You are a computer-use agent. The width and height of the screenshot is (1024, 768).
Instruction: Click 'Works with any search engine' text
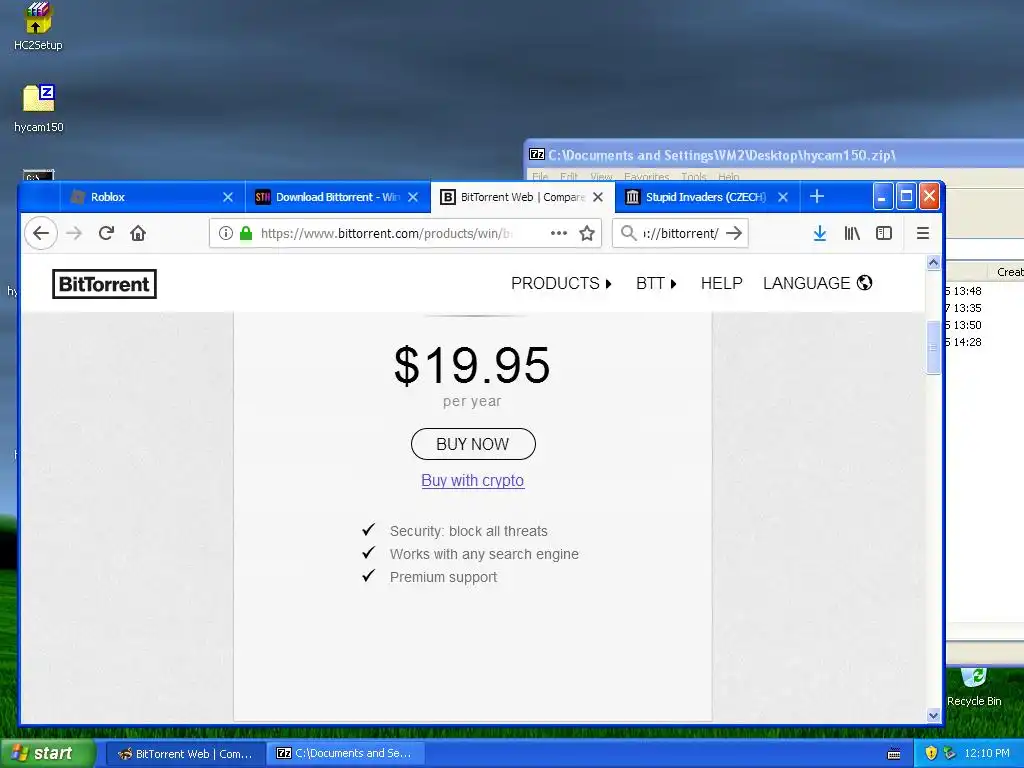coord(484,554)
